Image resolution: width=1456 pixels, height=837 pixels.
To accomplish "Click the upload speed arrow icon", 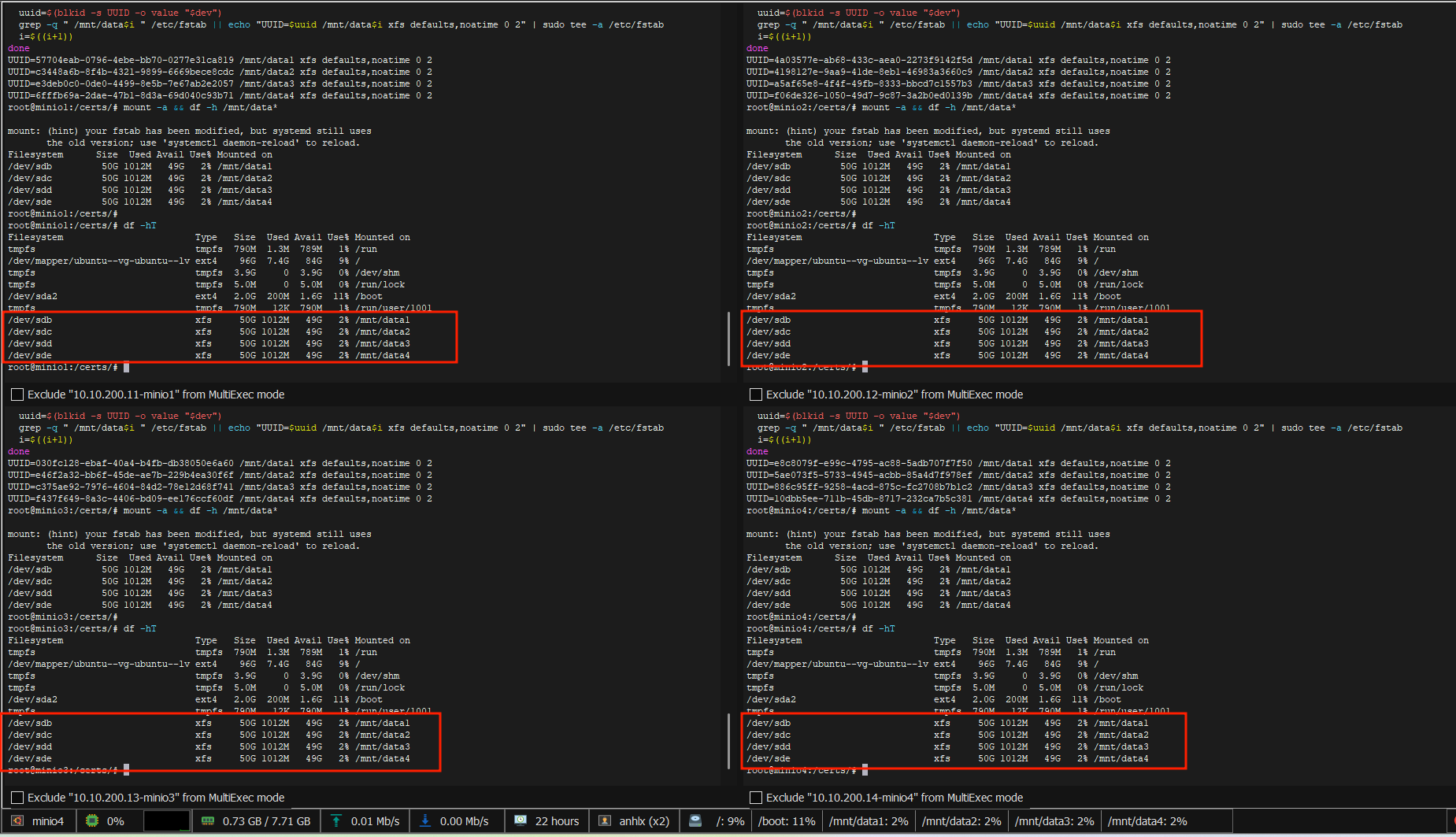I will click(336, 820).
